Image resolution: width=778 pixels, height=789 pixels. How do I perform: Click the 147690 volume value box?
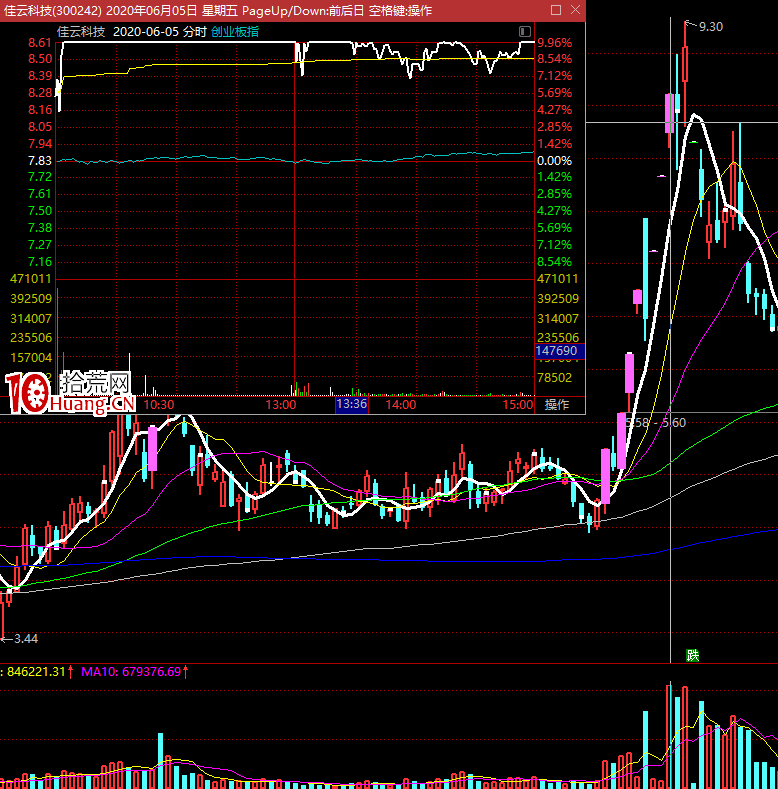(x=557, y=351)
